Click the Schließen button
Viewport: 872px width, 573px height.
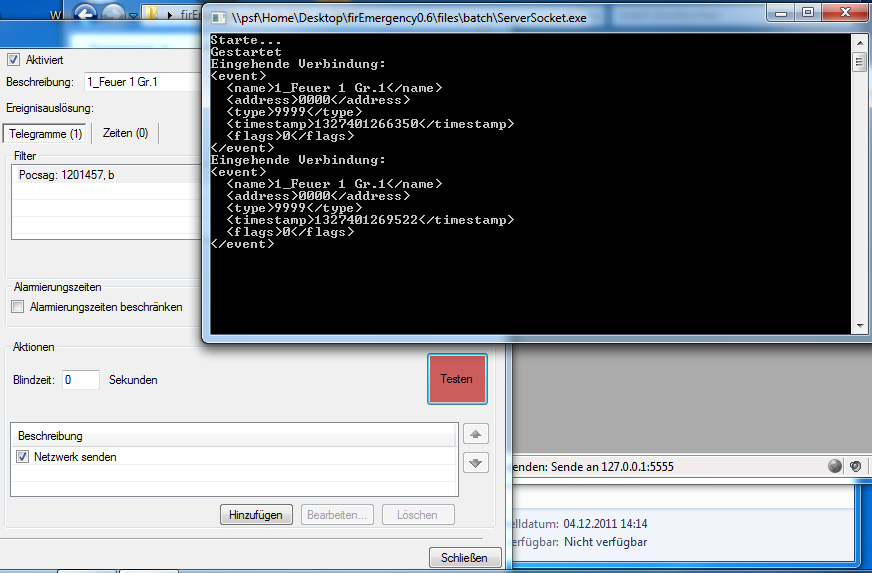[x=464, y=558]
